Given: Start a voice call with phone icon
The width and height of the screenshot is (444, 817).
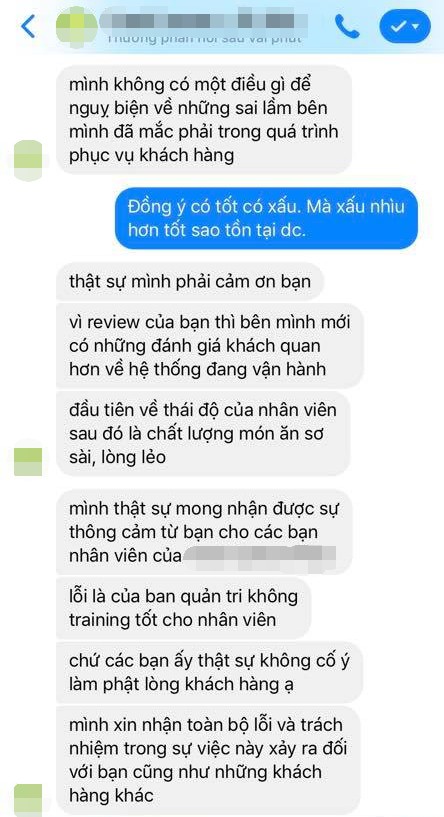Looking at the screenshot, I should point(347,26).
